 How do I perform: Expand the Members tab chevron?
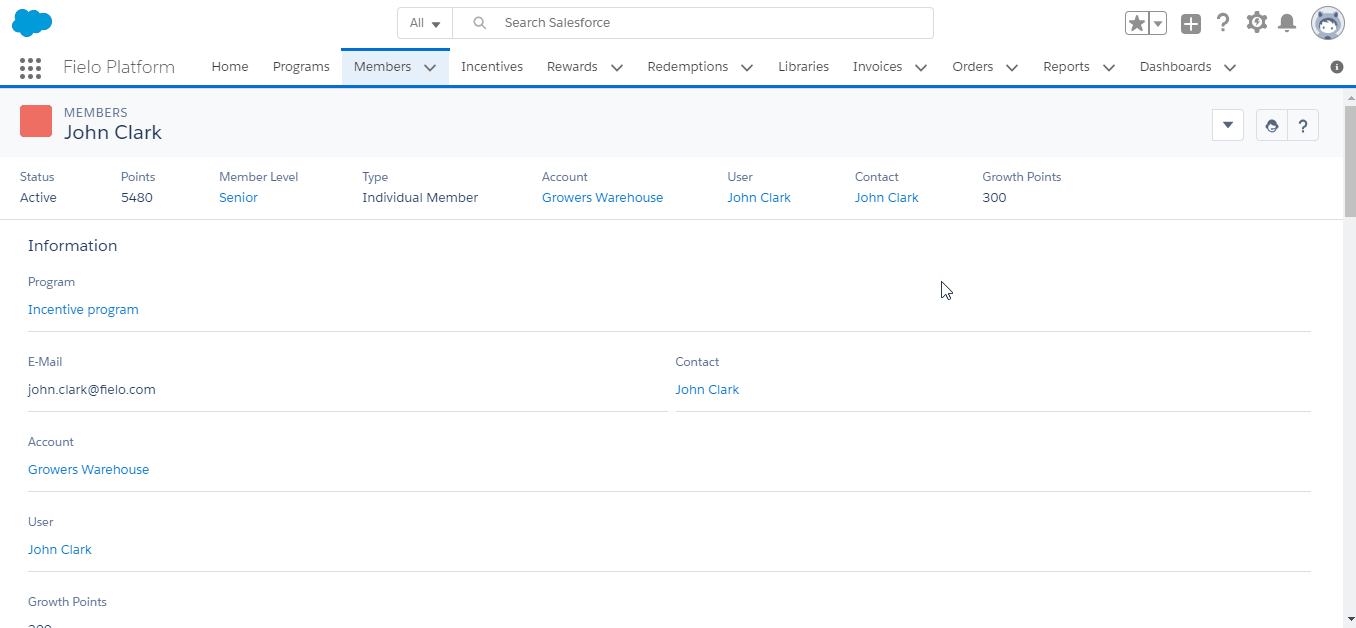[x=430, y=67]
